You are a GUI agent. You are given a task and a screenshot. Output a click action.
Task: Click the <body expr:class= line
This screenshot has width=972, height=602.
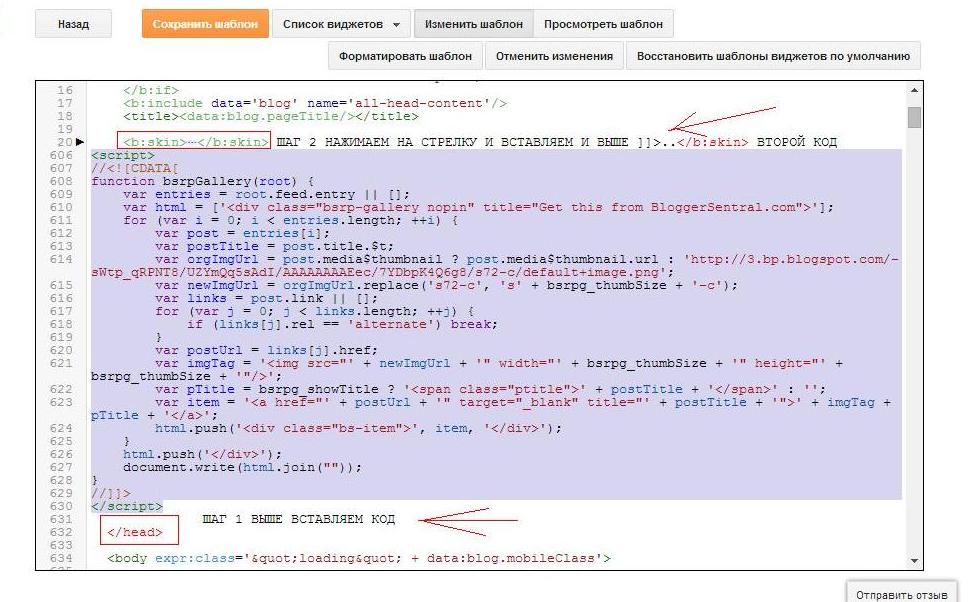tap(359, 558)
